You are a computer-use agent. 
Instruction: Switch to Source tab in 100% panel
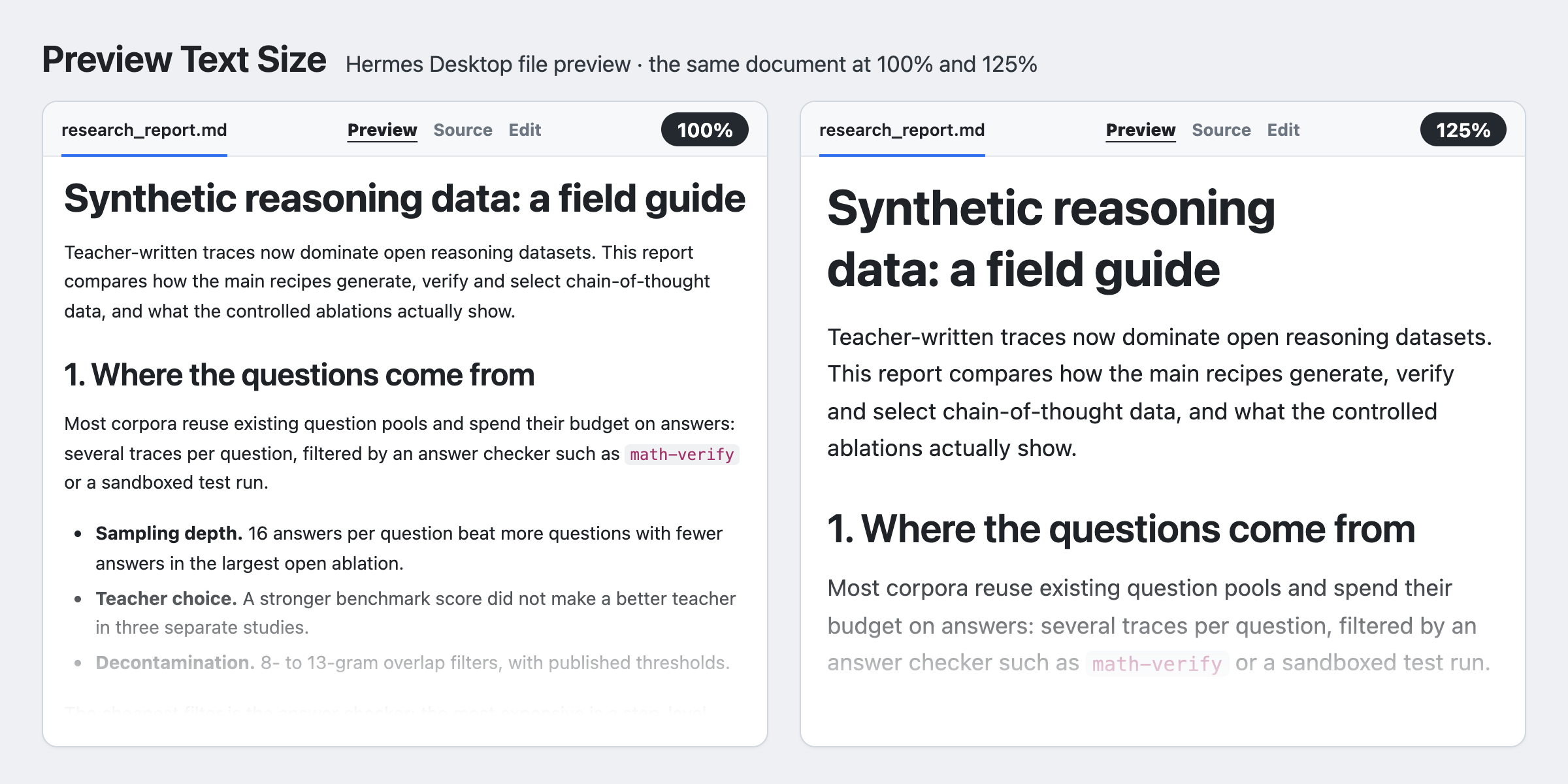point(463,130)
